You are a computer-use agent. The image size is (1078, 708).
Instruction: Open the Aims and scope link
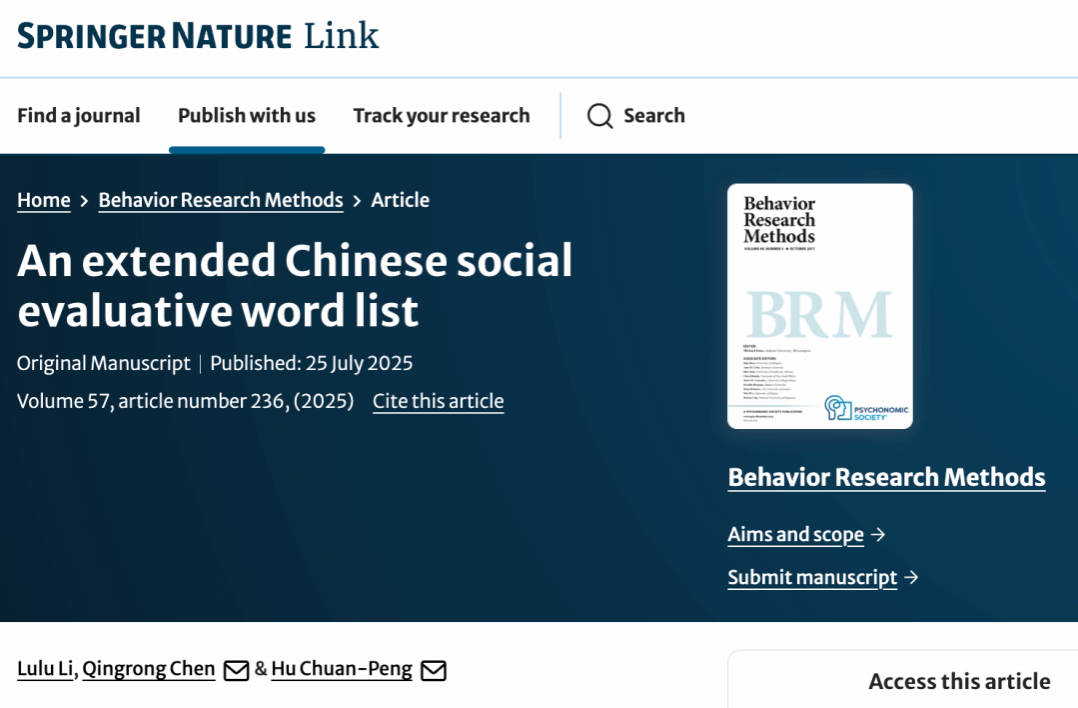click(x=795, y=535)
